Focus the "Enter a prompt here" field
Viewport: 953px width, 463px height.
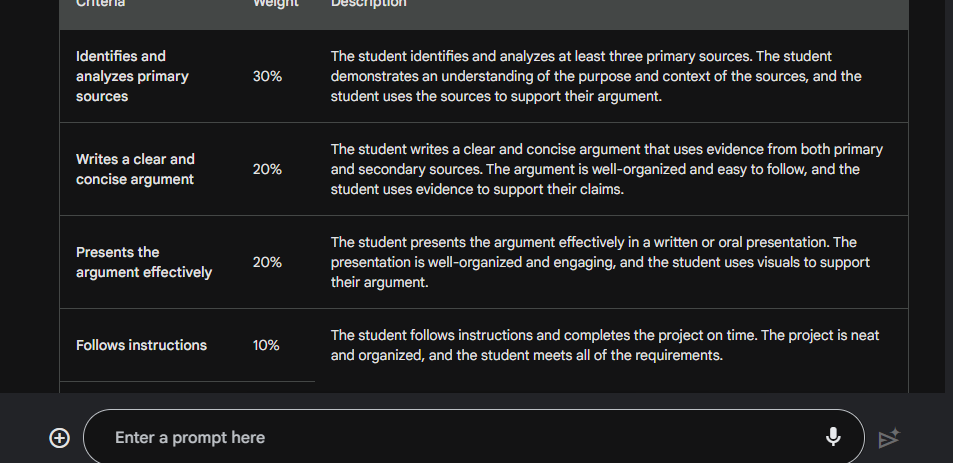tap(473, 437)
